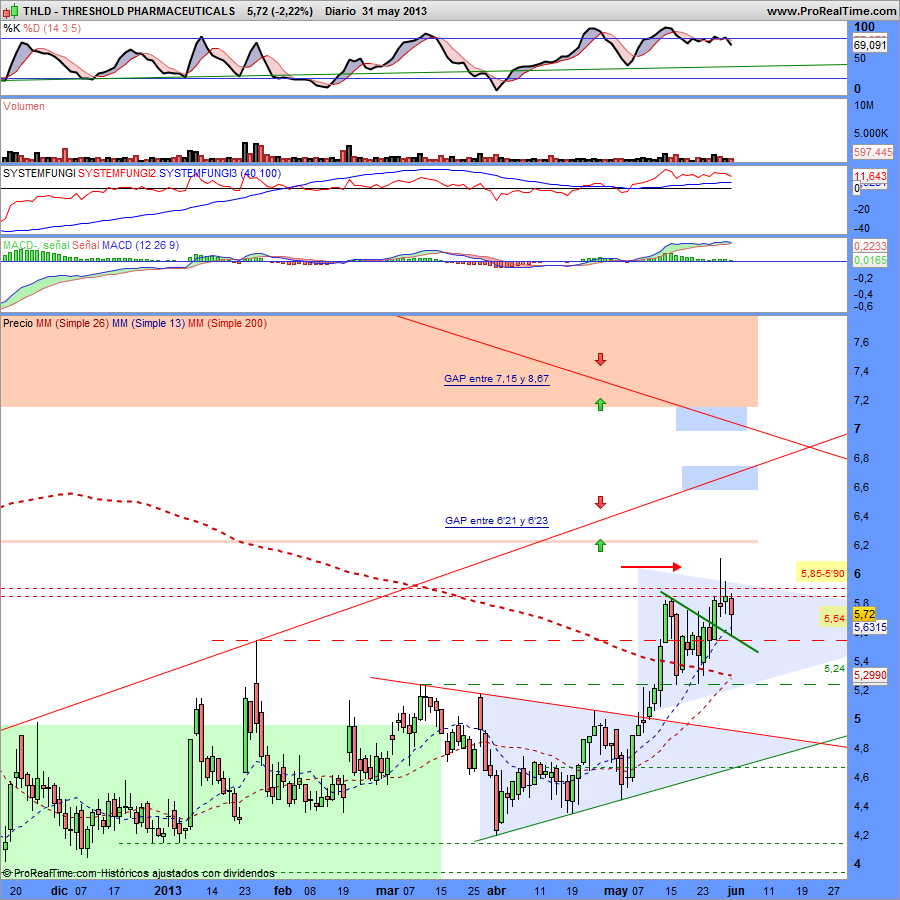Click the 'jun' month label on the time axis
Viewport: 900px width, 900px height.
click(735, 891)
